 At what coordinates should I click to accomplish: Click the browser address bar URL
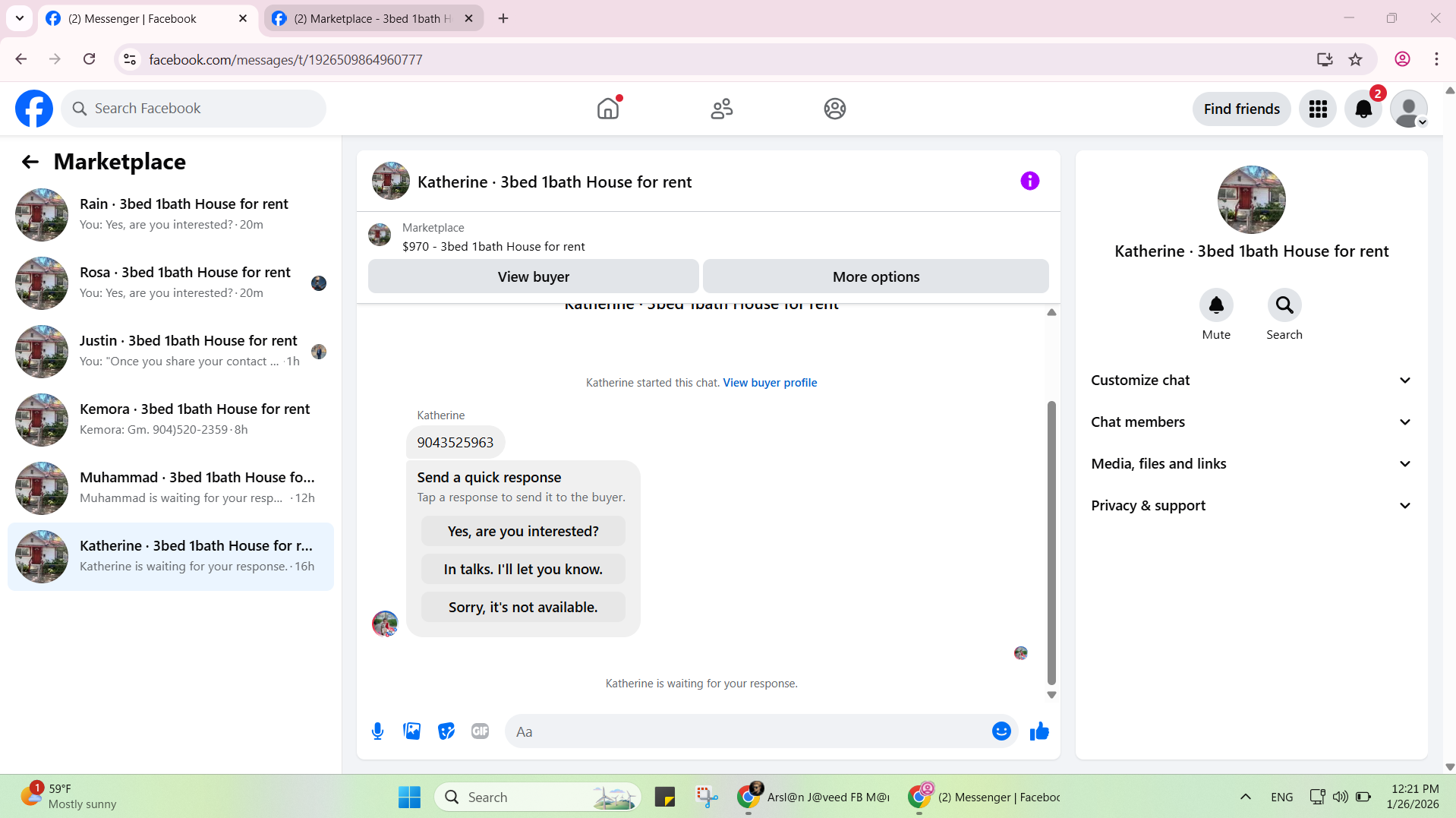point(285,59)
